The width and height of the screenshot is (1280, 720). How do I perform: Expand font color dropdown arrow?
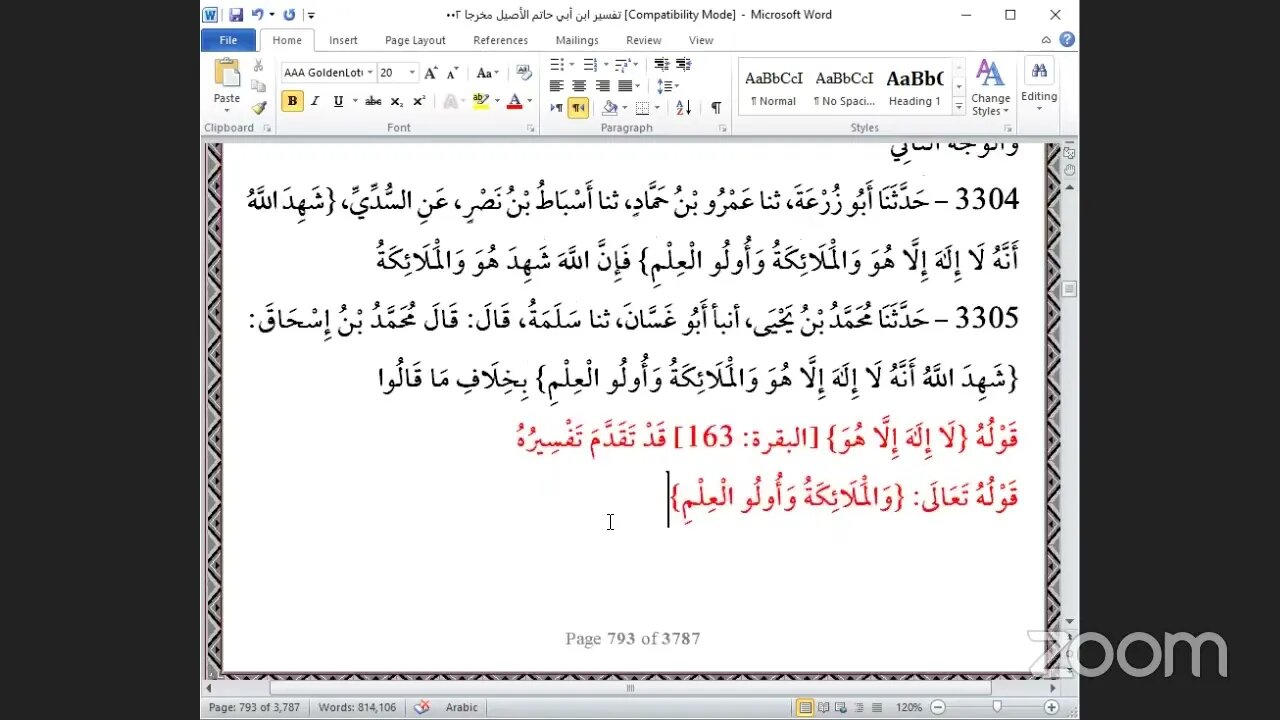[530, 101]
